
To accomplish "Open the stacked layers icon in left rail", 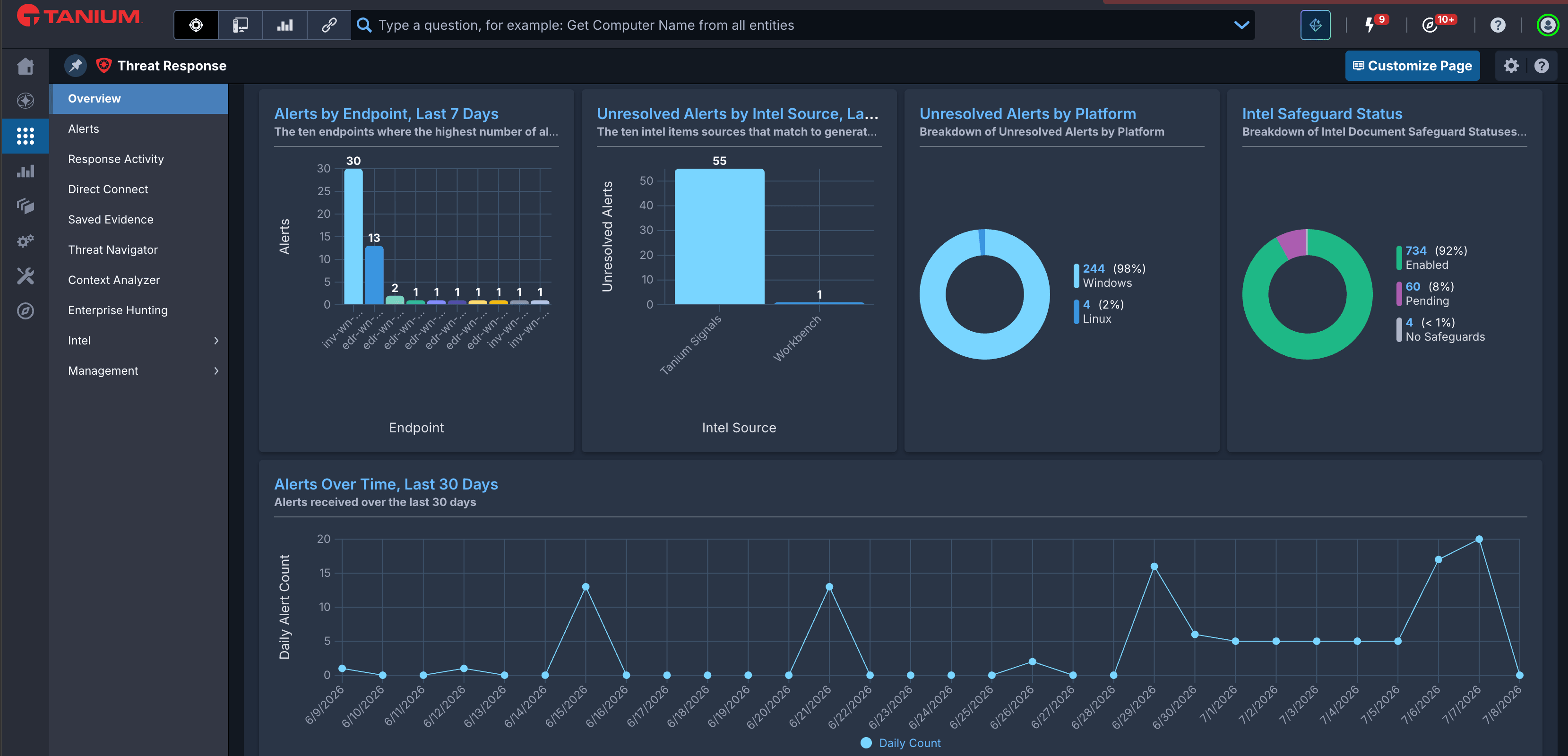I will pos(25,206).
